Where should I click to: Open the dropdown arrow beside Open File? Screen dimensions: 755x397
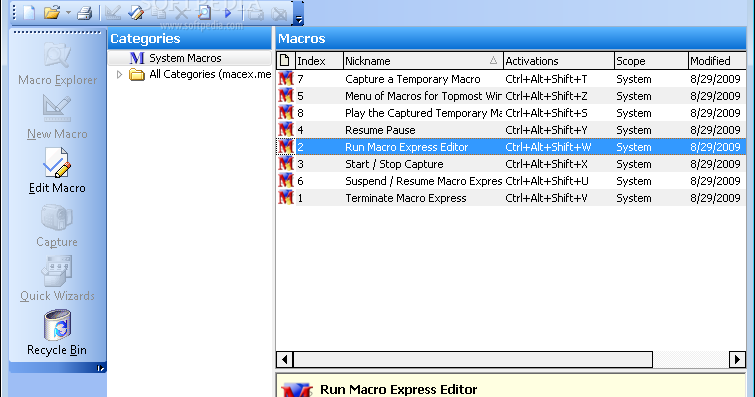[x=68, y=13]
